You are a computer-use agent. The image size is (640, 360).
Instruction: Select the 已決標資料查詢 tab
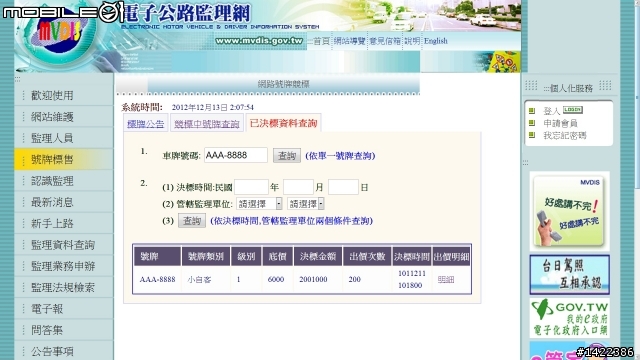point(283,123)
